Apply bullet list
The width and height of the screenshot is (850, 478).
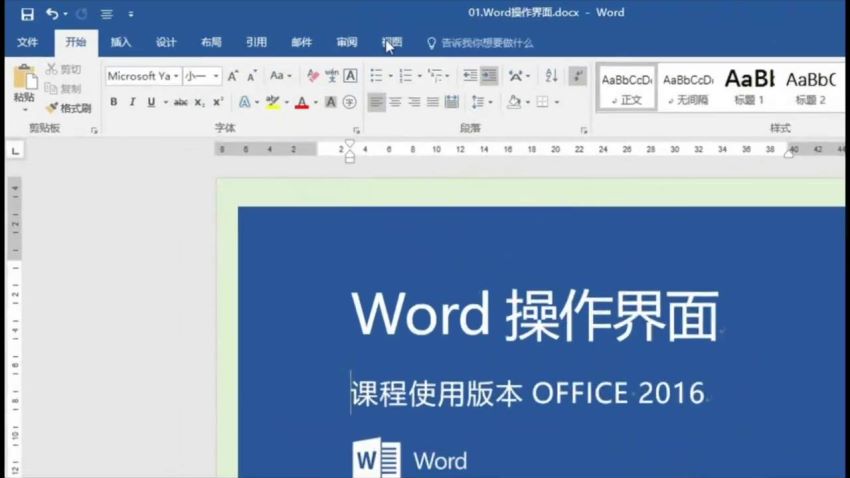376,76
